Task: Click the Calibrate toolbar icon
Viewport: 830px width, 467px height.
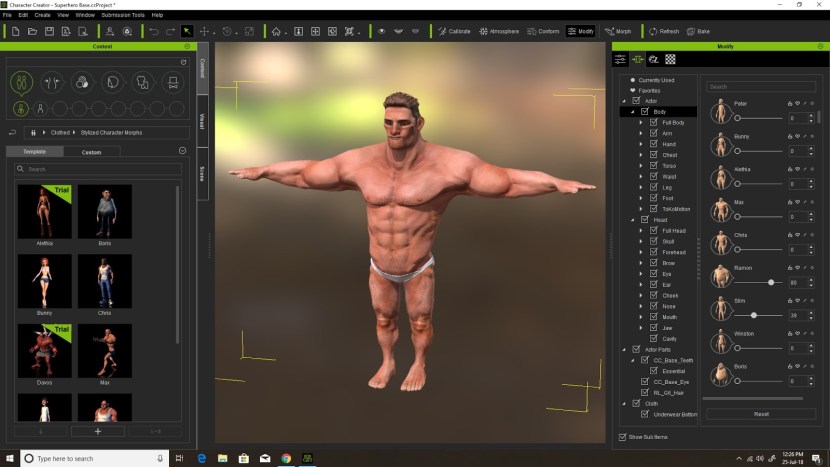Action: (454, 31)
